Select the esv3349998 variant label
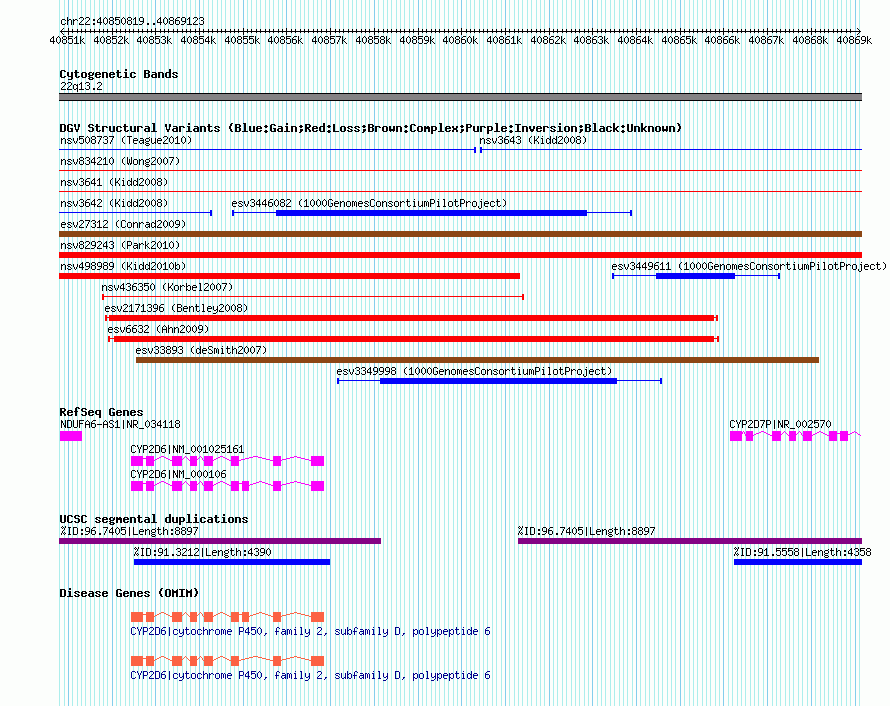 474,371
